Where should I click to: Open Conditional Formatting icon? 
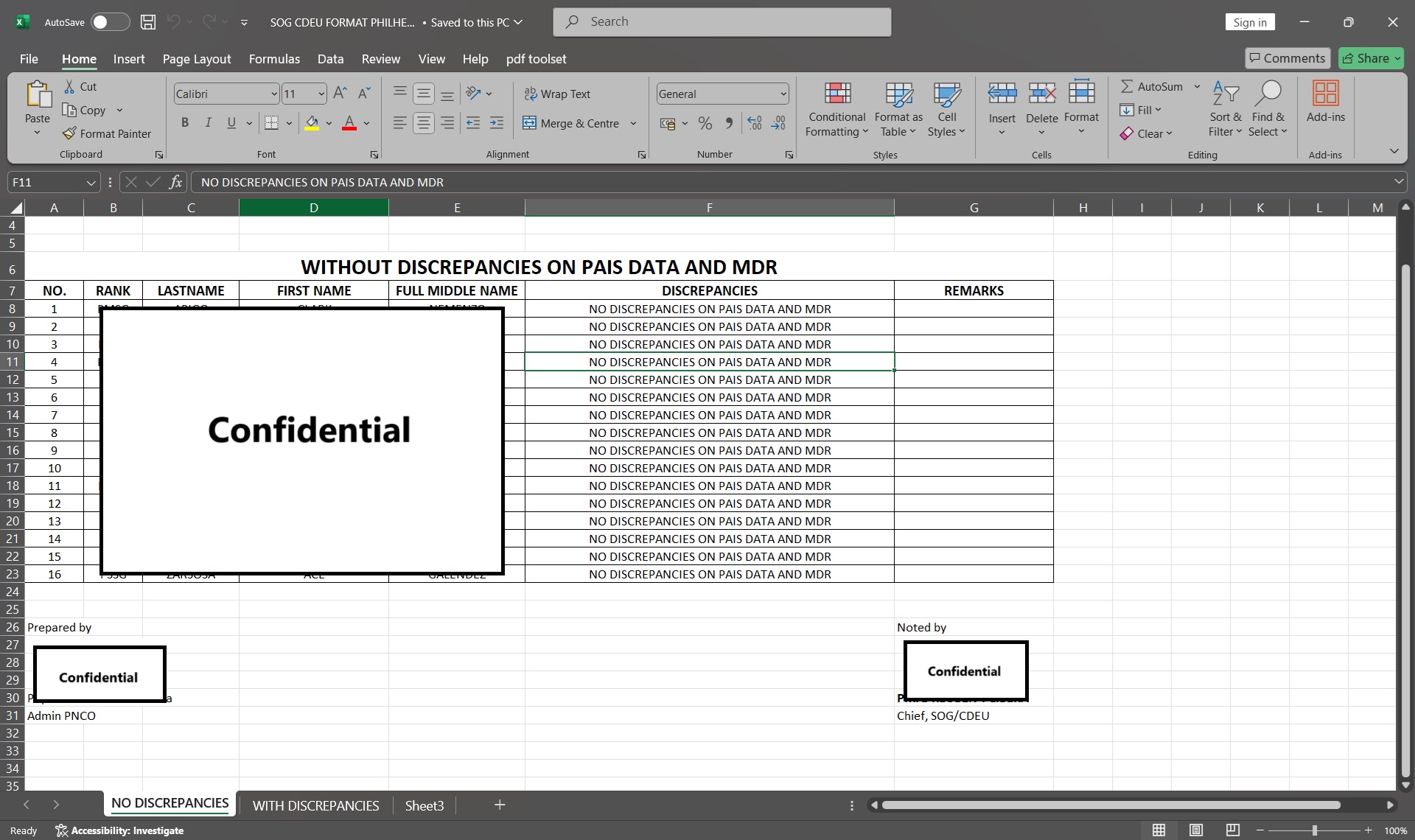[837, 94]
